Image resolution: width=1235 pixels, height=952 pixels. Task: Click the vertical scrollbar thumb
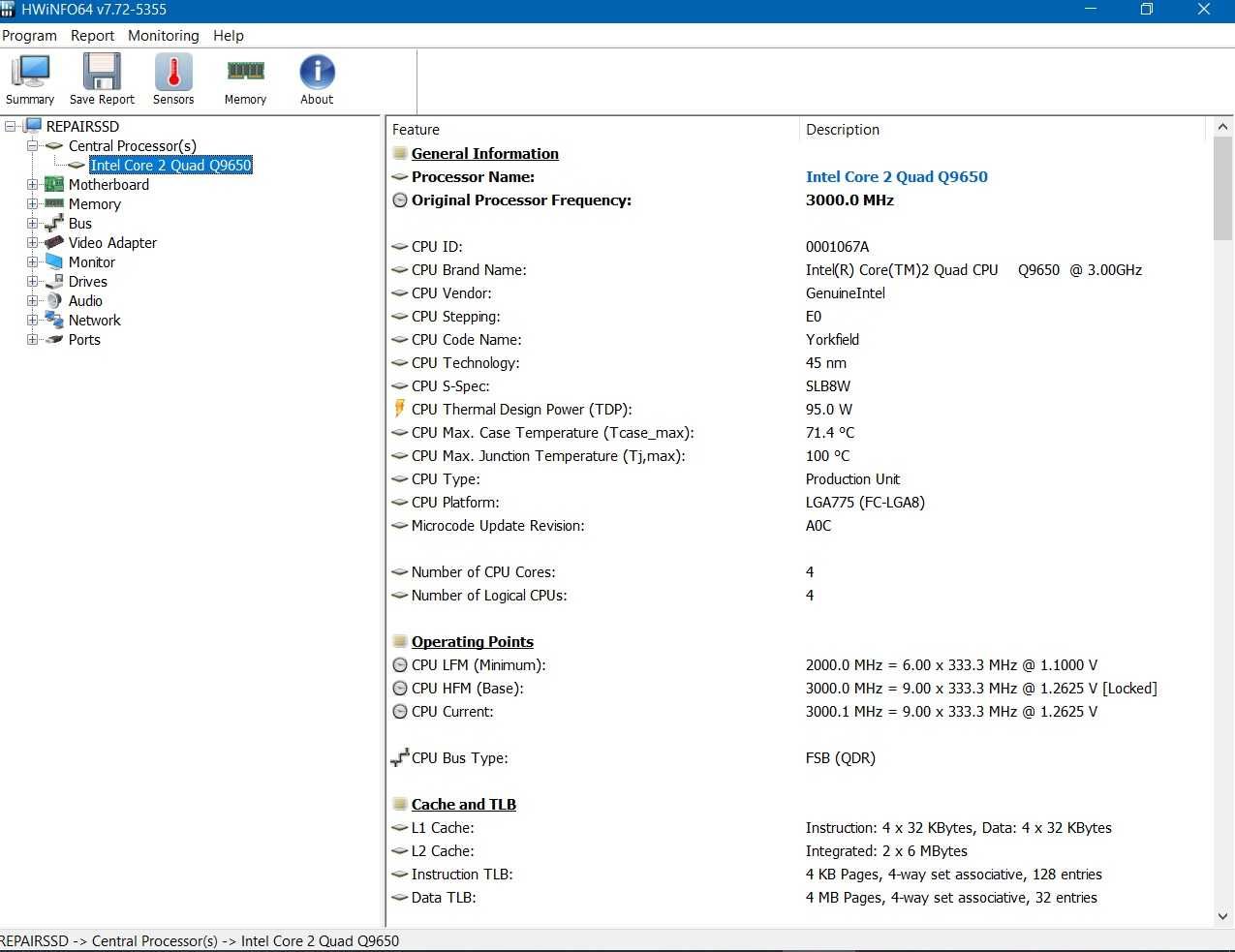1222,188
